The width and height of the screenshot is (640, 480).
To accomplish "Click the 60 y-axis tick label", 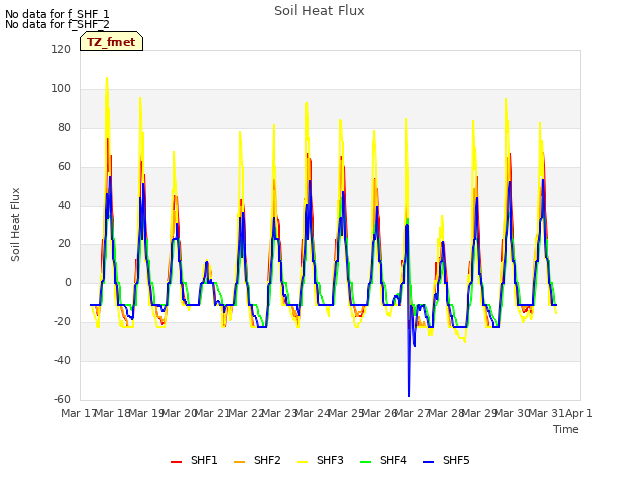I will [x=64, y=167].
